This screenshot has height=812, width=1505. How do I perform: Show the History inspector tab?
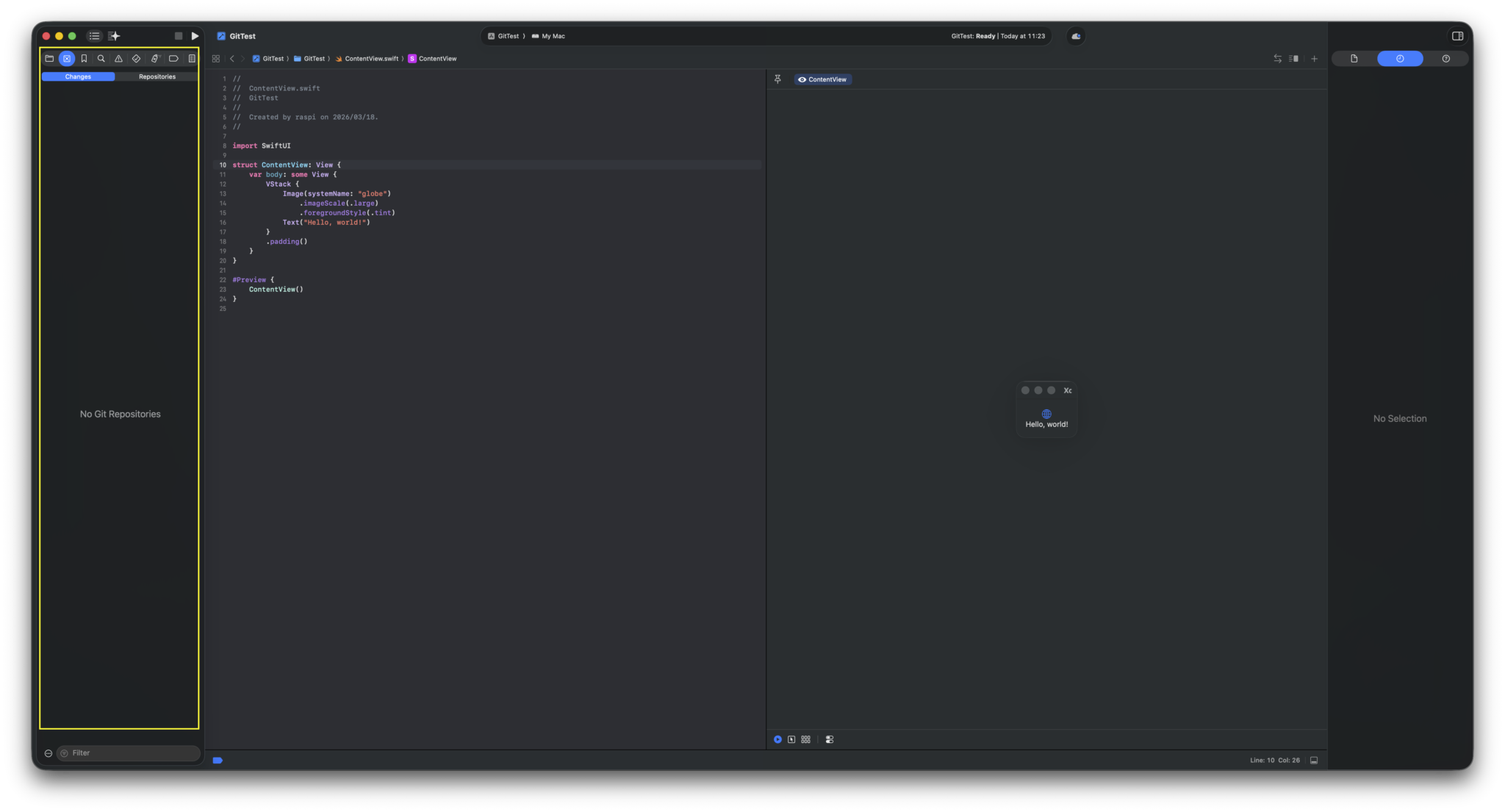click(1400, 59)
